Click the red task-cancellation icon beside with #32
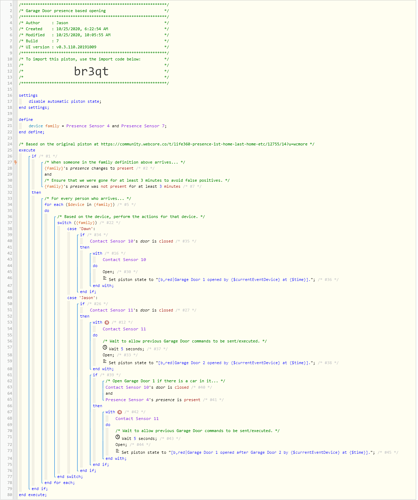418x500 pixels. coord(107,322)
